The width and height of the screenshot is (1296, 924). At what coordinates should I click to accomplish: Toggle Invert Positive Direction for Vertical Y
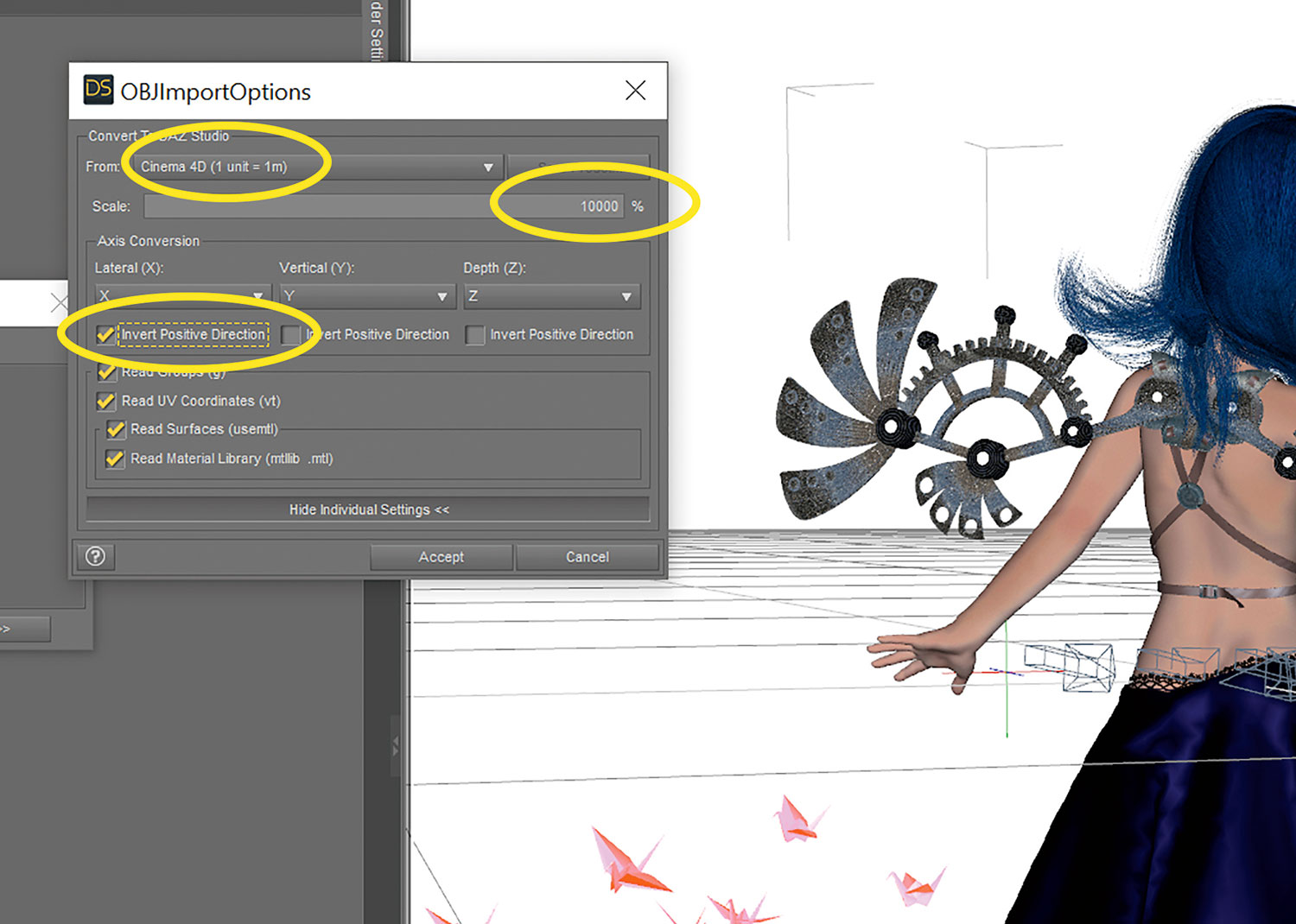point(291,335)
